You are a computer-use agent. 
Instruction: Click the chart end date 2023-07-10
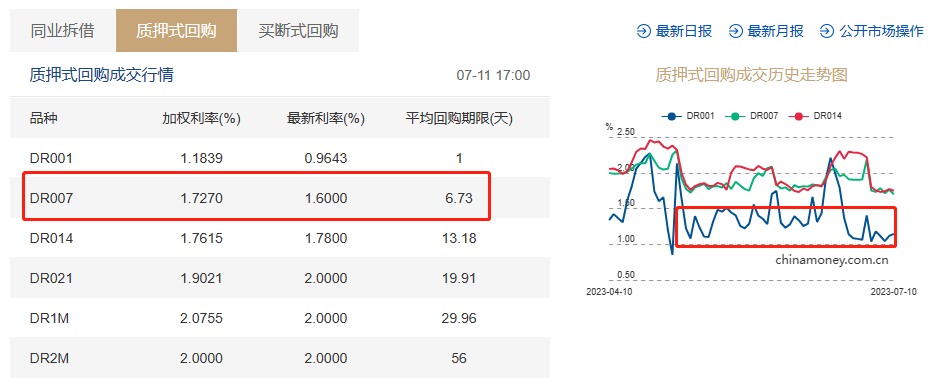pyautogui.click(x=894, y=292)
